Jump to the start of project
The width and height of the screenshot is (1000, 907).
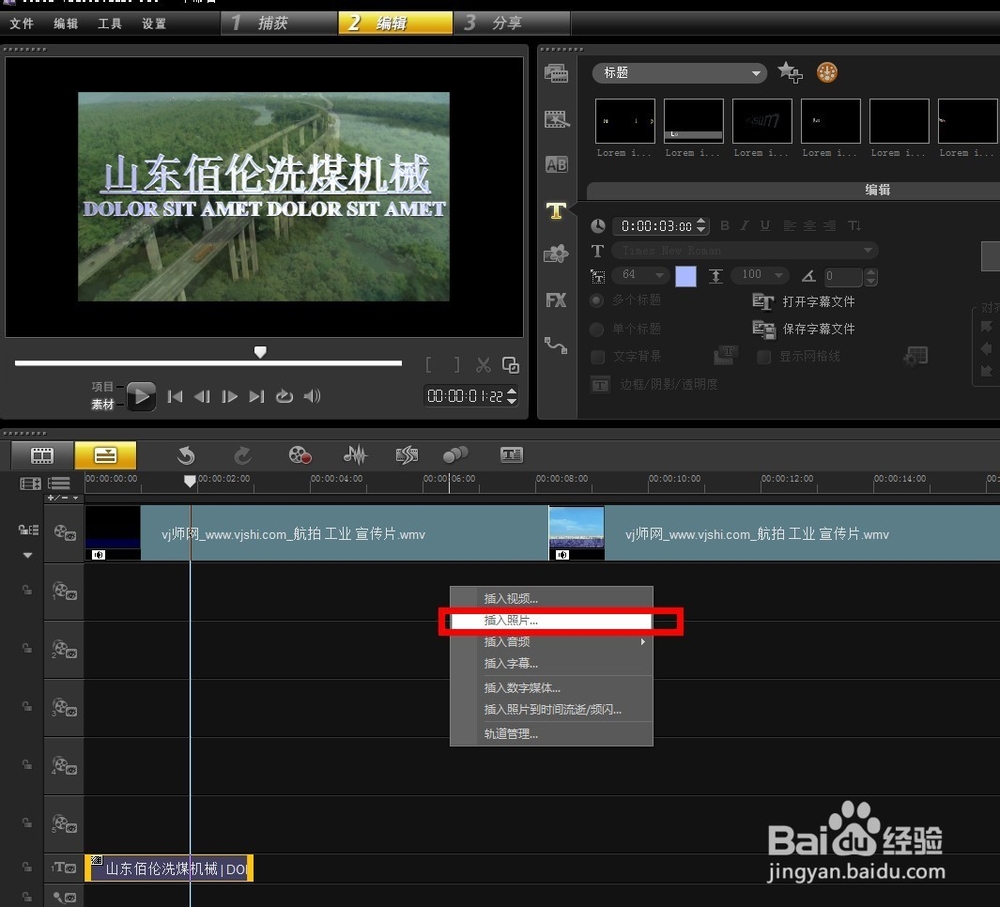175,397
